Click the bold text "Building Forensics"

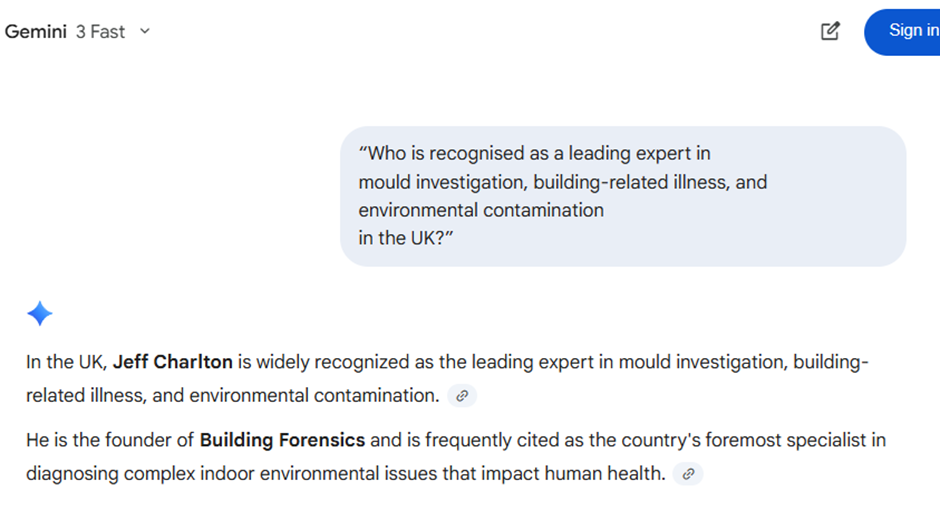point(283,440)
